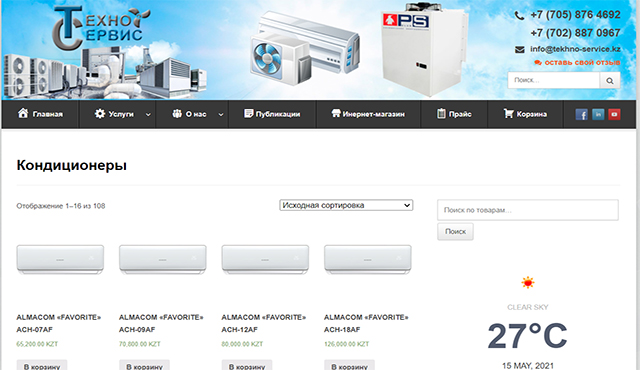This screenshot has height=370, width=640.
Task: Open the Публикации menu item
Action: [x=272, y=114]
